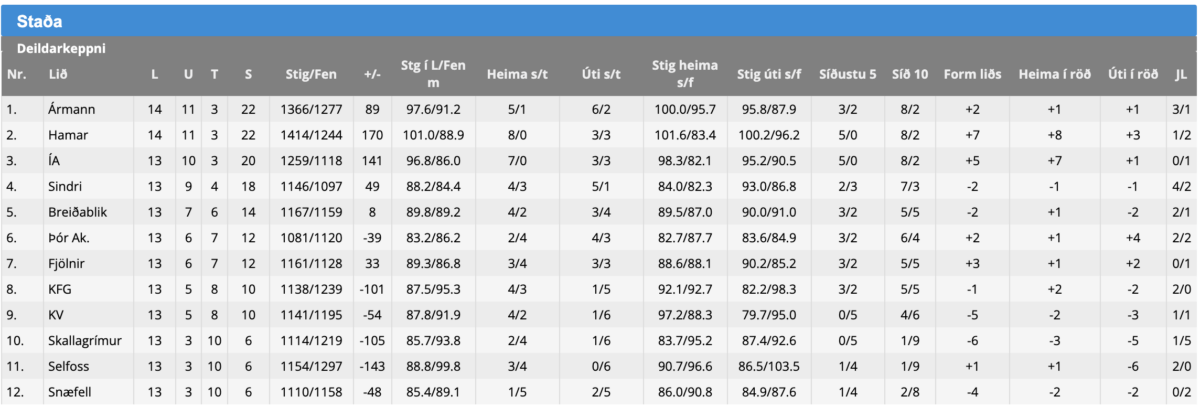The image size is (1200, 407).
Task: Open Breiðablik team entry
Action: pyautogui.click(x=75, y=213)
